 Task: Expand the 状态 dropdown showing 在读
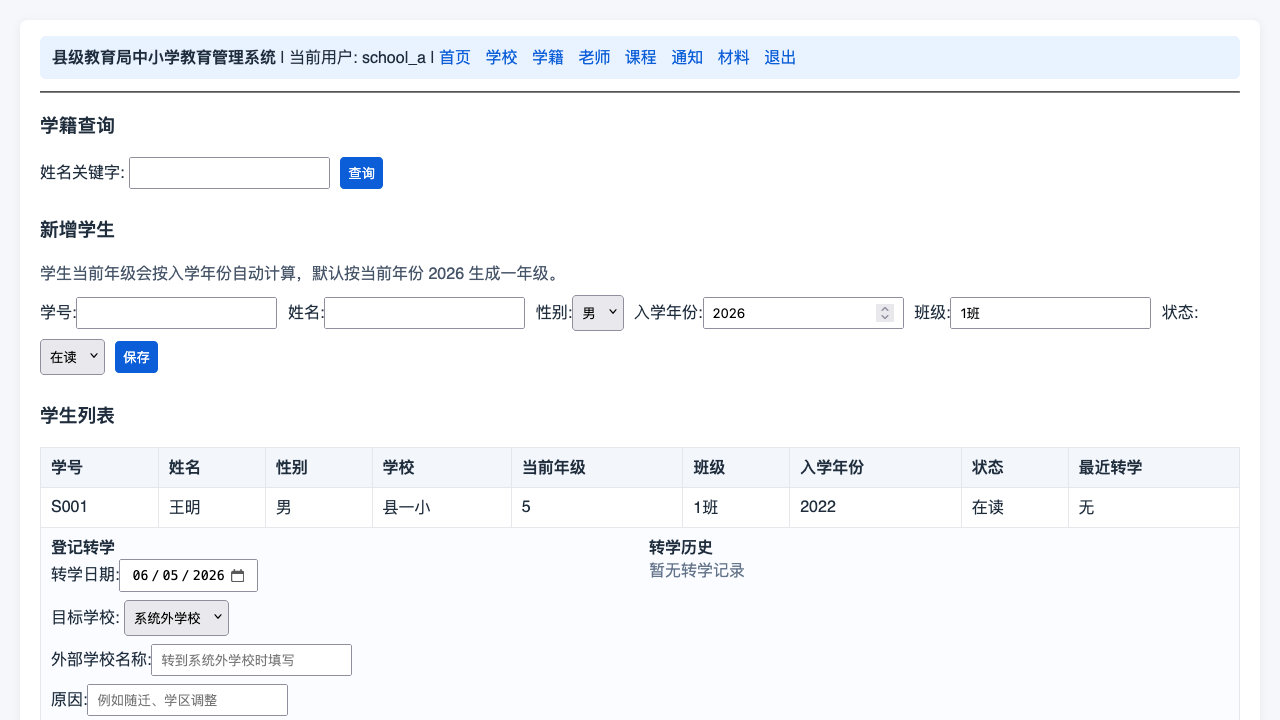pyautogui.click(x=72, y=357)
